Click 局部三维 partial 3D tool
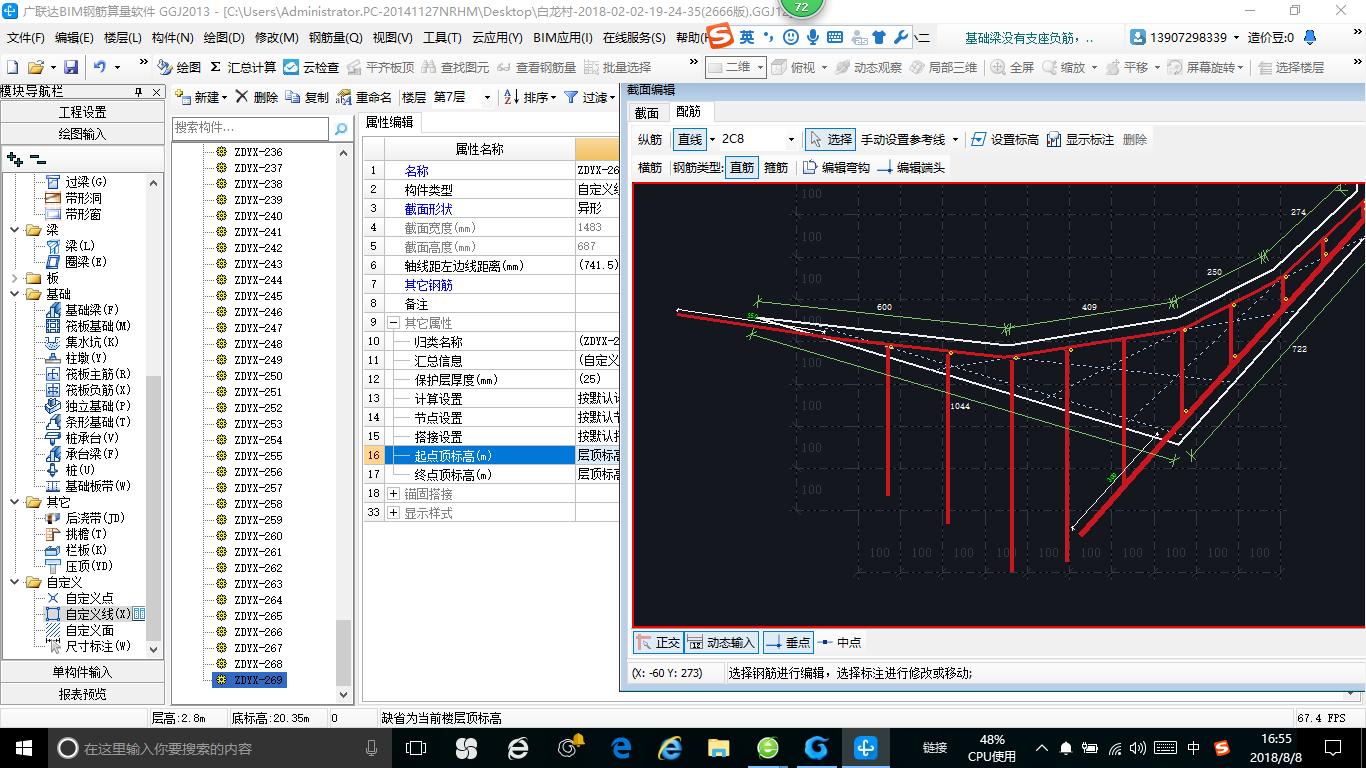This screenshot has width=1366, height=768. [x=943, y=67]
